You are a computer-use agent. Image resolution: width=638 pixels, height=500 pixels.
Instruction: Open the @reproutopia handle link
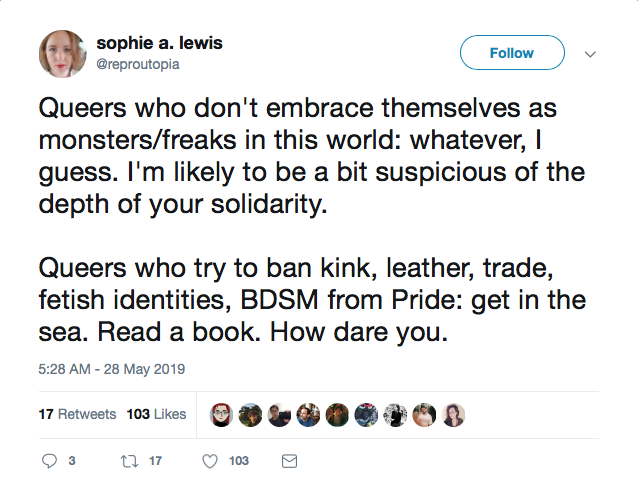[x=138, y=64]
